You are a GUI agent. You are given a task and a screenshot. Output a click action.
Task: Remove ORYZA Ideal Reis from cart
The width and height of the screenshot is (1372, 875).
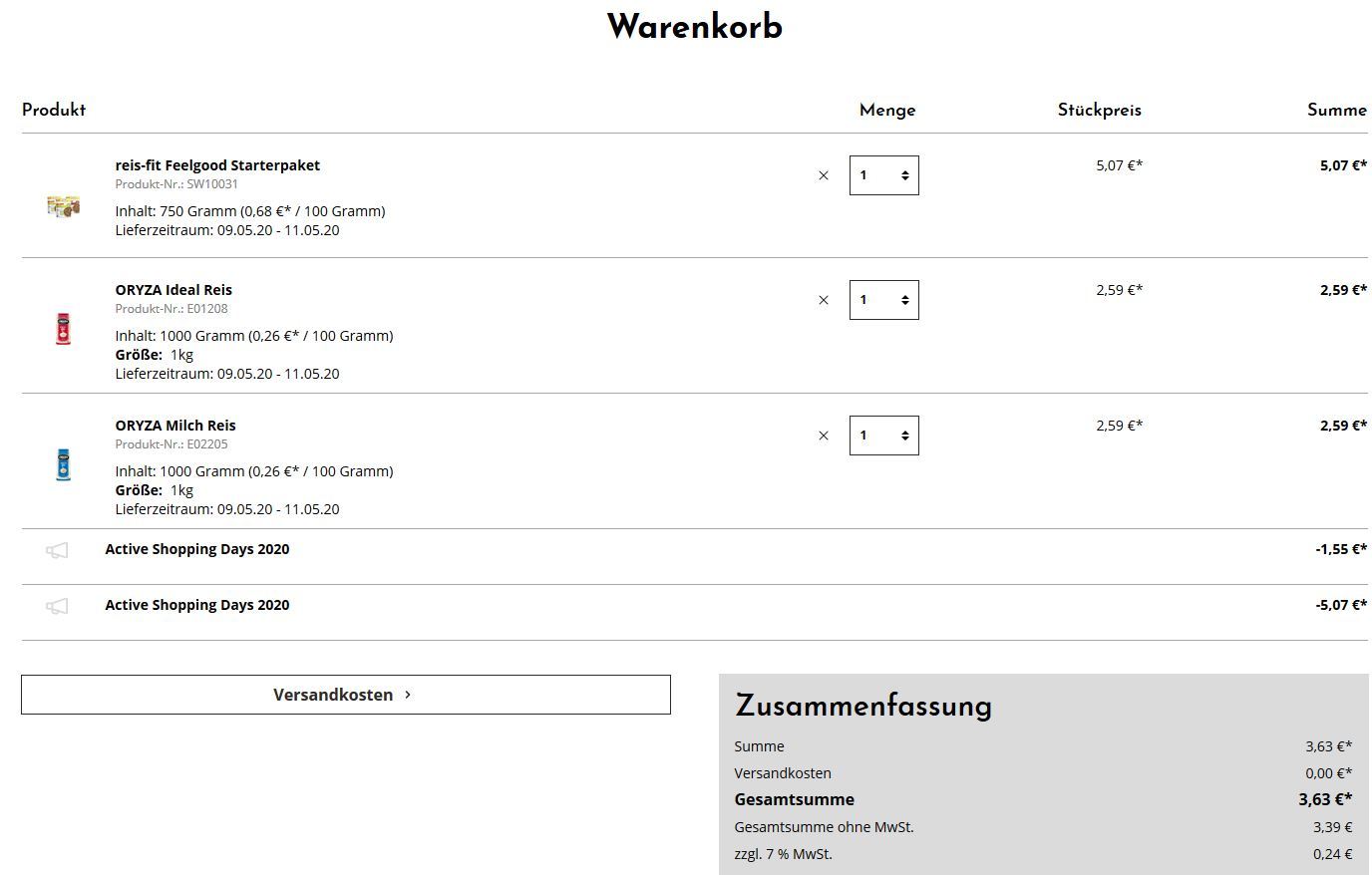tap(823, 300)
